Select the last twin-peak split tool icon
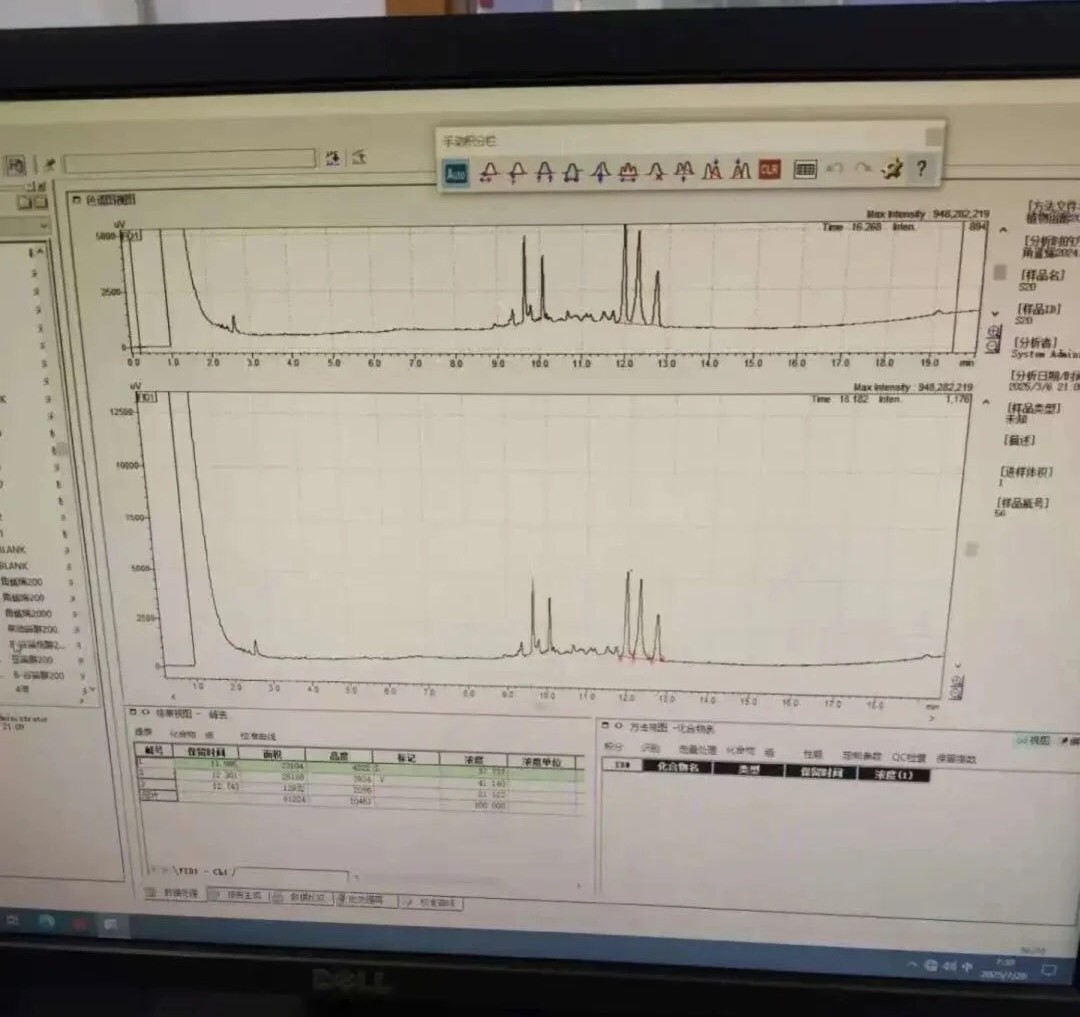This screenshot has height=1017, width=1080. 740,171
